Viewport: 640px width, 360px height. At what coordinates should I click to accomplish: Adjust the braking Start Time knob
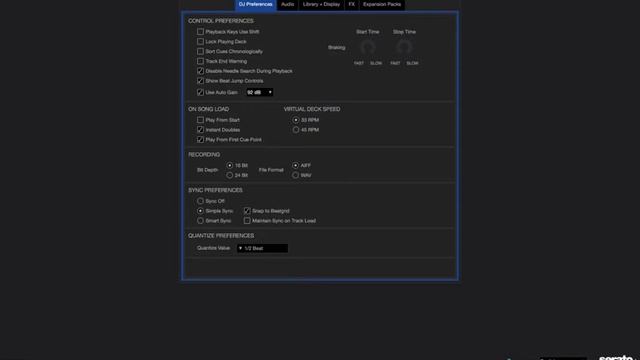[368, 47]
